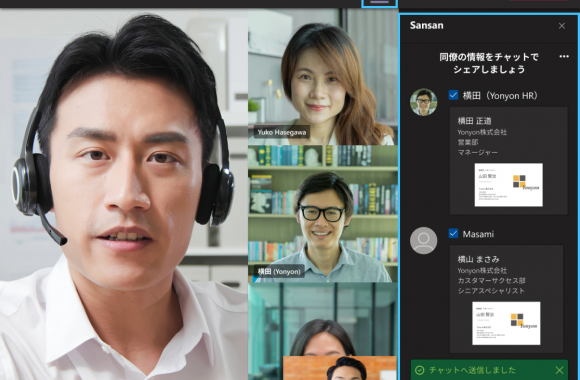This screenshot has width=580, height=380.
Task: Uncheck the 横田 (Yonyon HR) checkbox
Action: (x=453, y=95)
